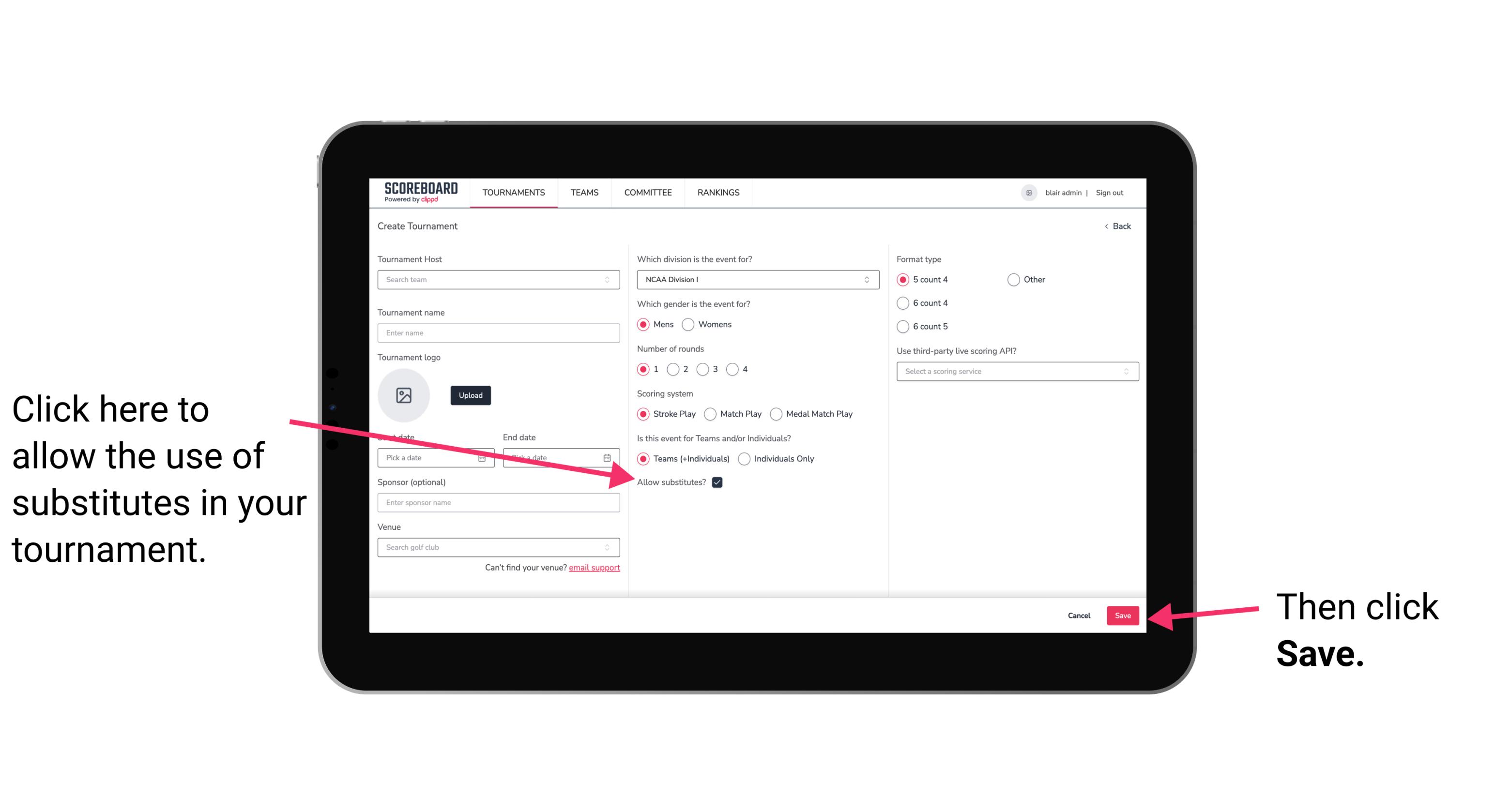The width and height of the screenshot is (1510, 812).
Task: Expand the Select a scoring service dropdown
Action: [1015, 372]
